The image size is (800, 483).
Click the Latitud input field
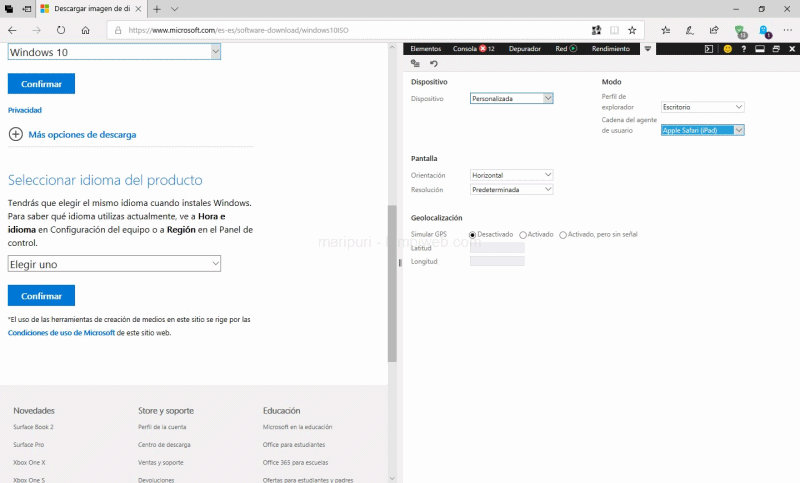497,248
